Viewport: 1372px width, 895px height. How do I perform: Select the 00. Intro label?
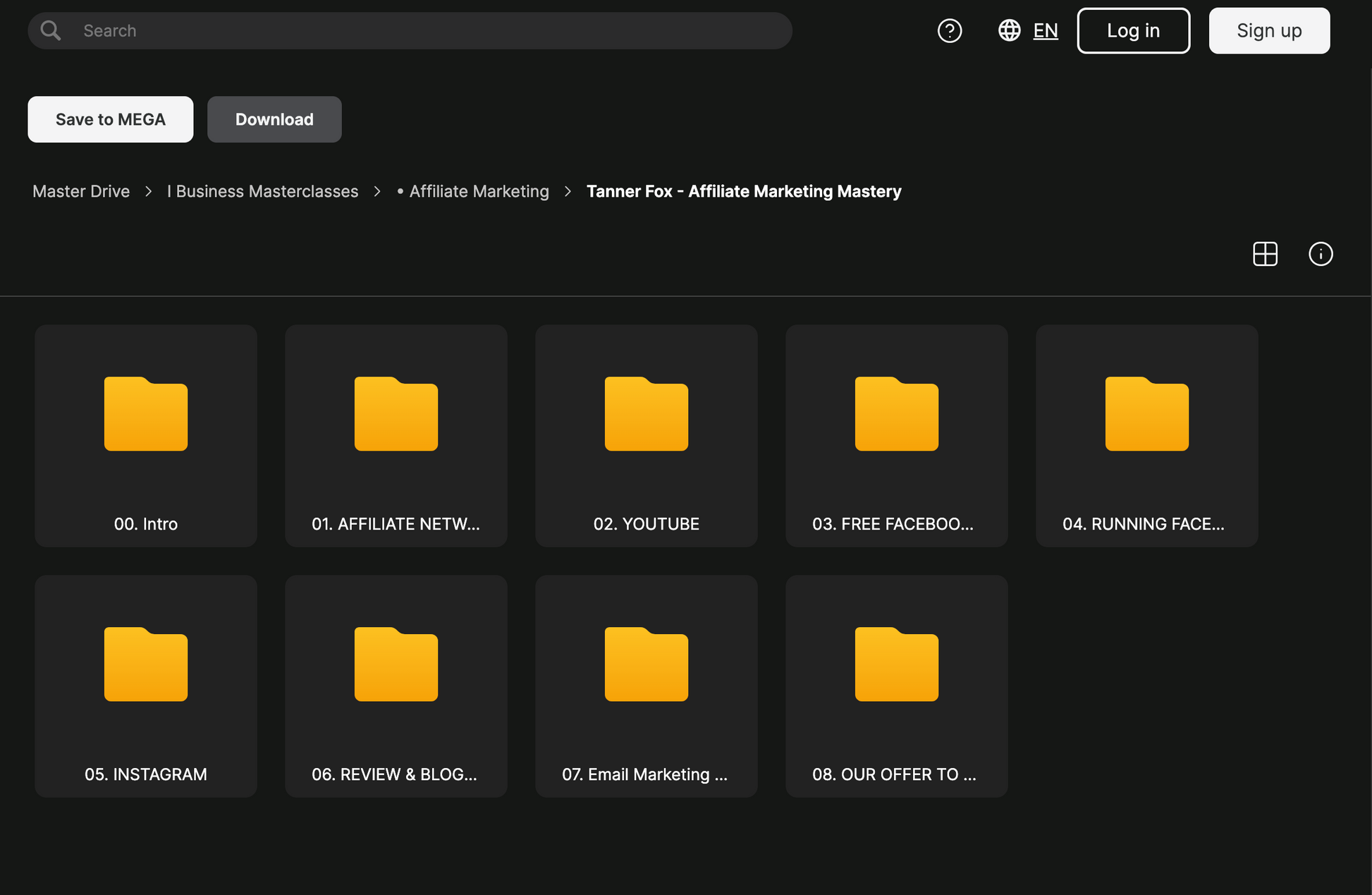[x=146, y=524]
